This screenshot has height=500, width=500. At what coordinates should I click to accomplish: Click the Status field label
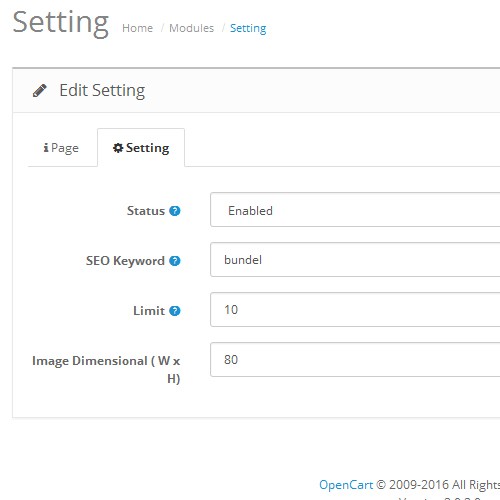146,211
